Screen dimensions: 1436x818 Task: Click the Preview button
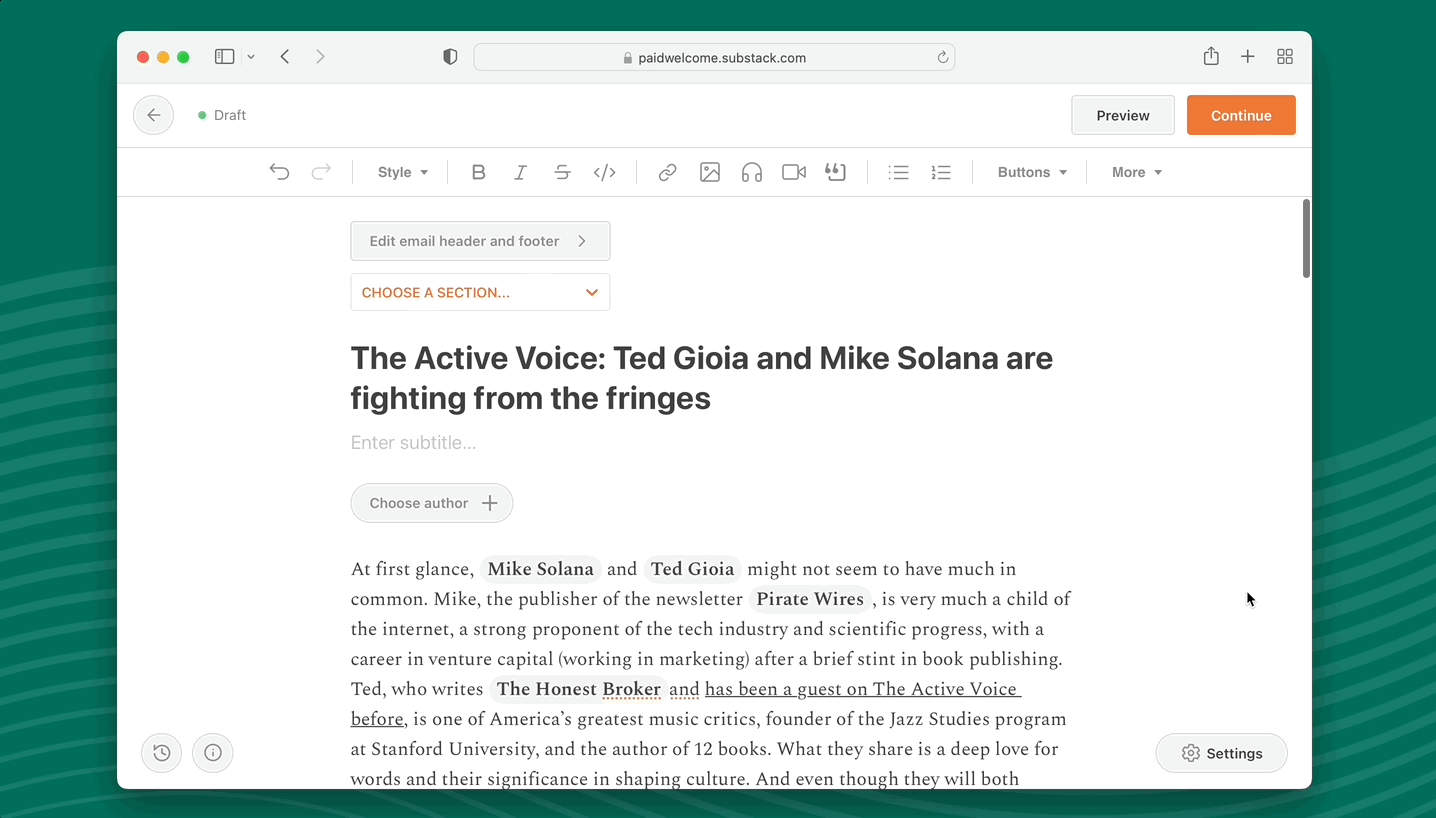pyautogui.click(x=1123, y=115)
